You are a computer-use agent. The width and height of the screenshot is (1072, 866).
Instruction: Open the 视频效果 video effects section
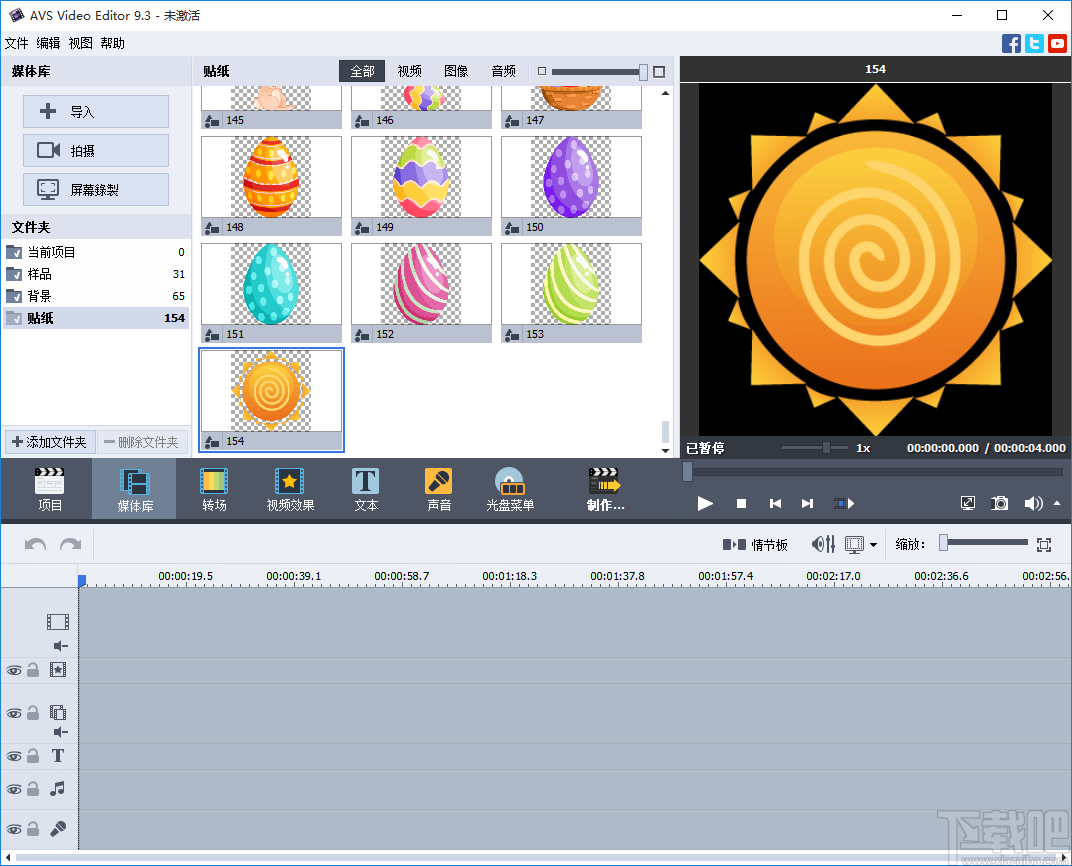point(290,489)
